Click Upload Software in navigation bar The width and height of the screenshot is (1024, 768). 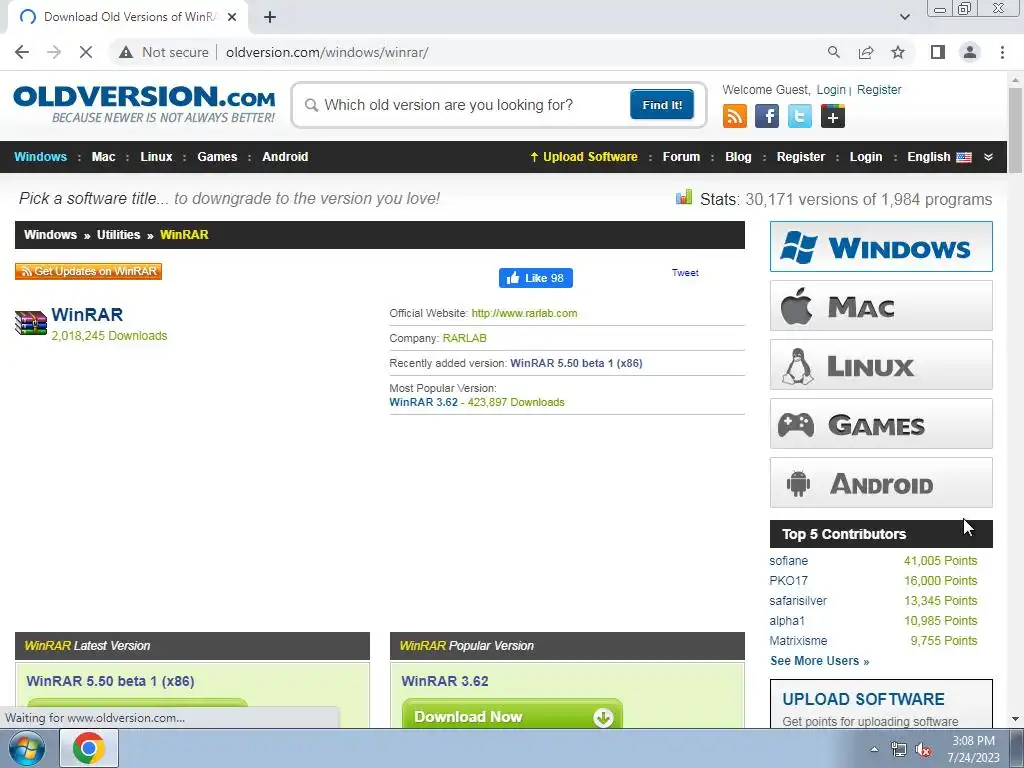tap(584, 157)
